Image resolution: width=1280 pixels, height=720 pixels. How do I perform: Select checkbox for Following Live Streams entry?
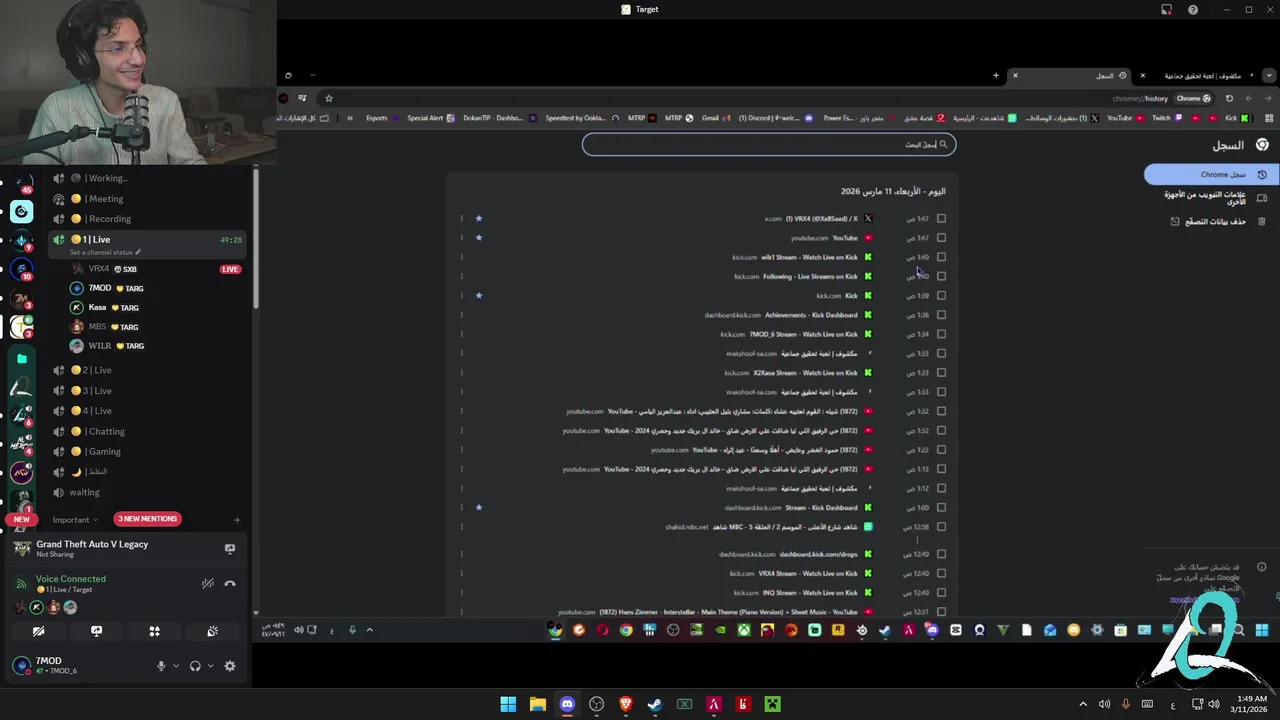[941, 276]
